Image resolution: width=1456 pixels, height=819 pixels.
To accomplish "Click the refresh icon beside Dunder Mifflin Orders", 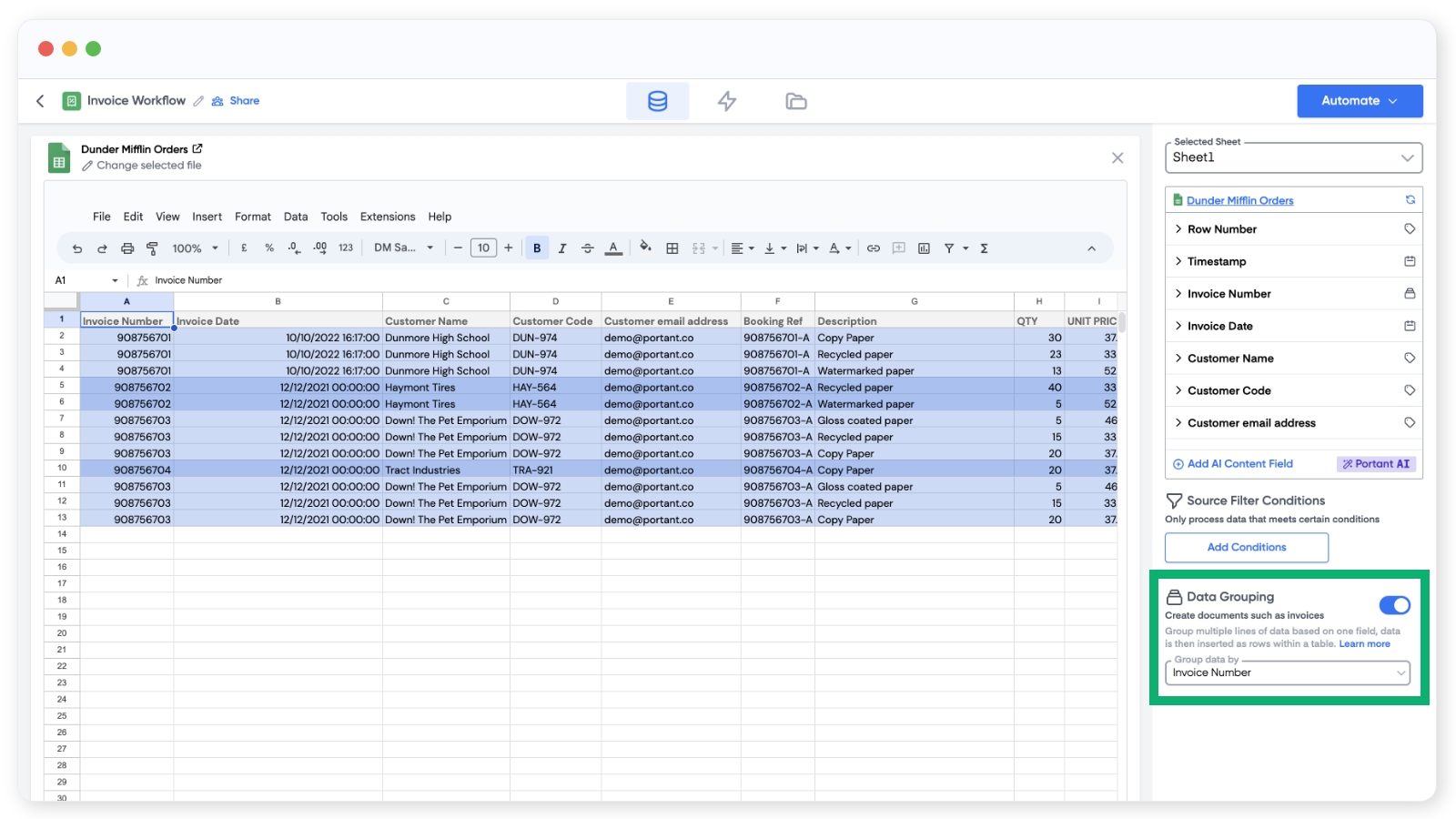I will 1410,200.
